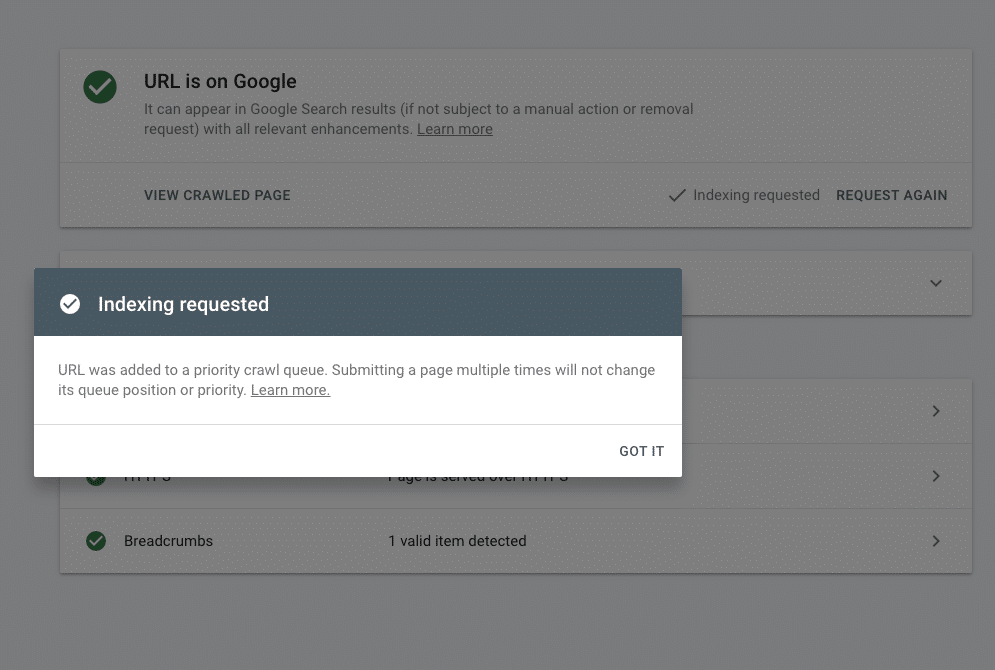This screenshot has height=670, width=995.
Task: Expand the collapsed card with the down chevron
Action: [x=935, y=283]
